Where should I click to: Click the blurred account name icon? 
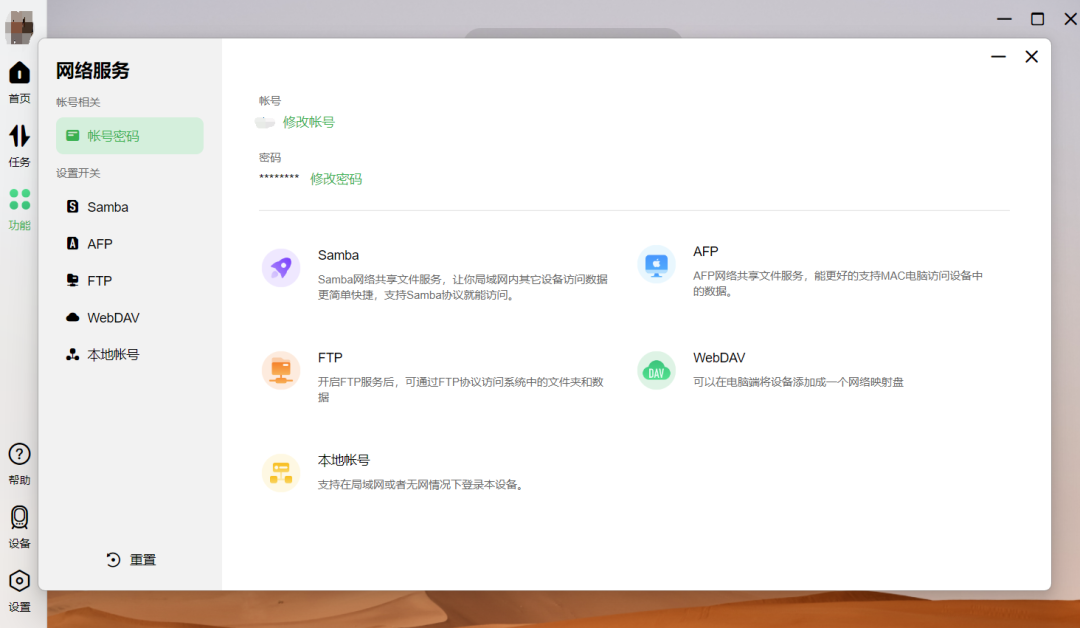point(264,123)
